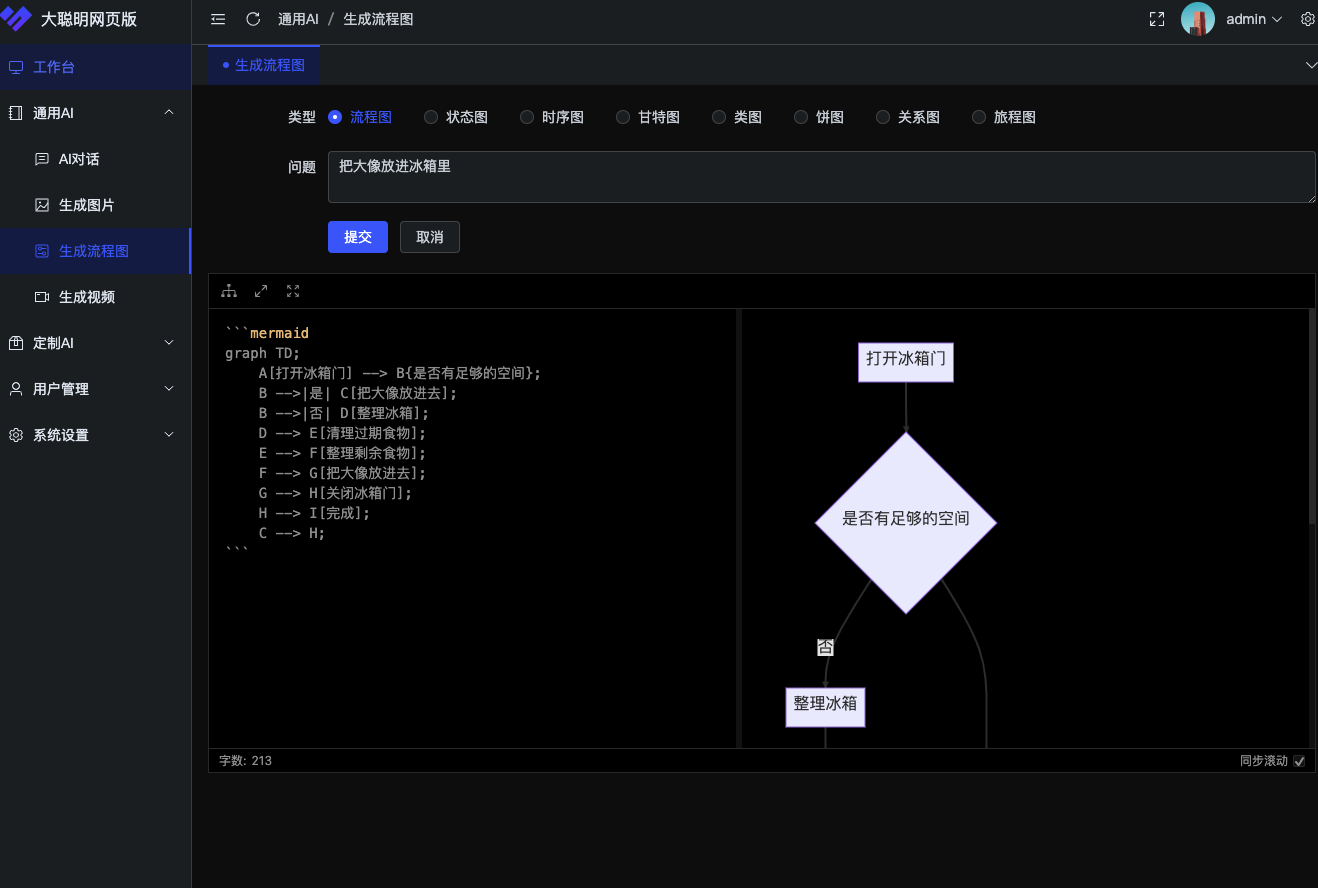Click the refresh page icon
The height and width of the screenshot is (888, 1318).
(x=253, y=19)
